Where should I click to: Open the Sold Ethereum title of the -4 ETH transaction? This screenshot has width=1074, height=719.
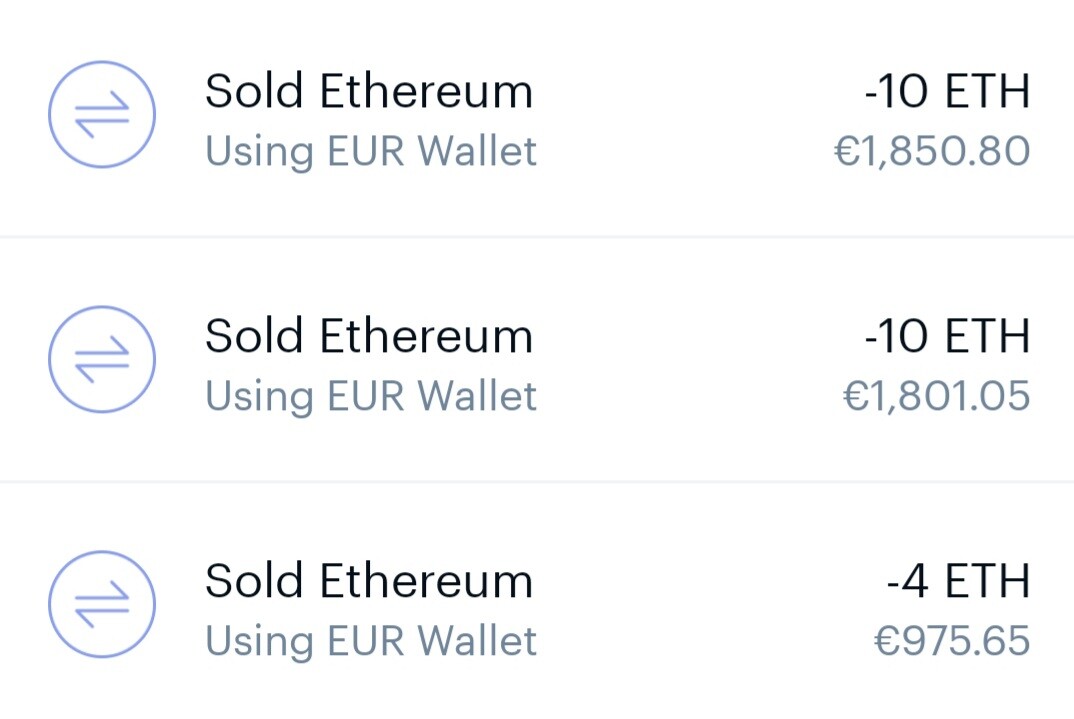click(x=369, y=581)
